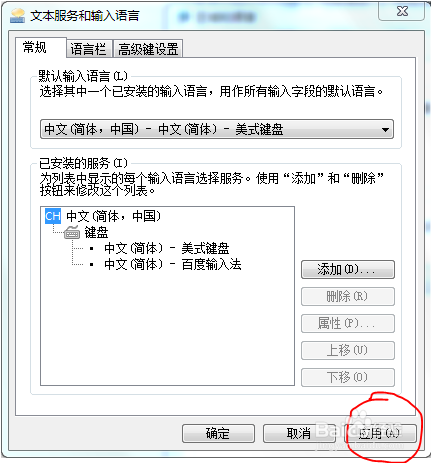Open the default language combo box
Image resolution: width=432 pixels, height=463 pixels.
(217, 129)
